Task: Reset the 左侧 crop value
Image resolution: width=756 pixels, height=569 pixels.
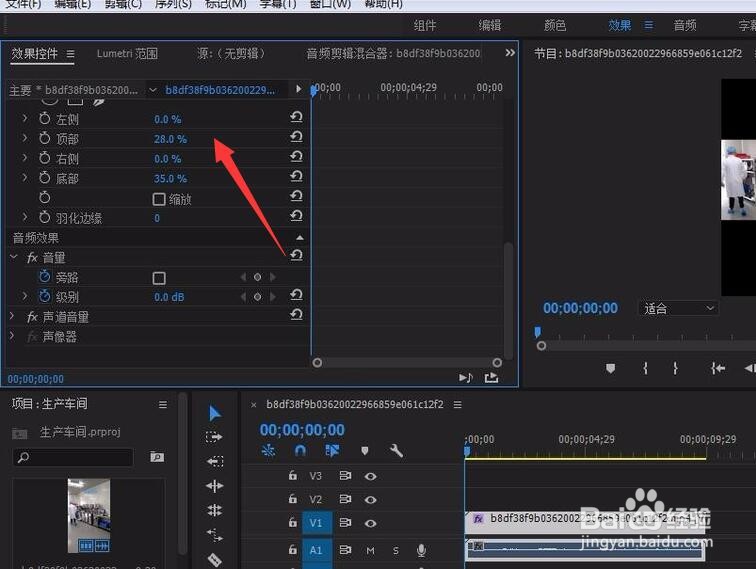Action: point(297,117)
